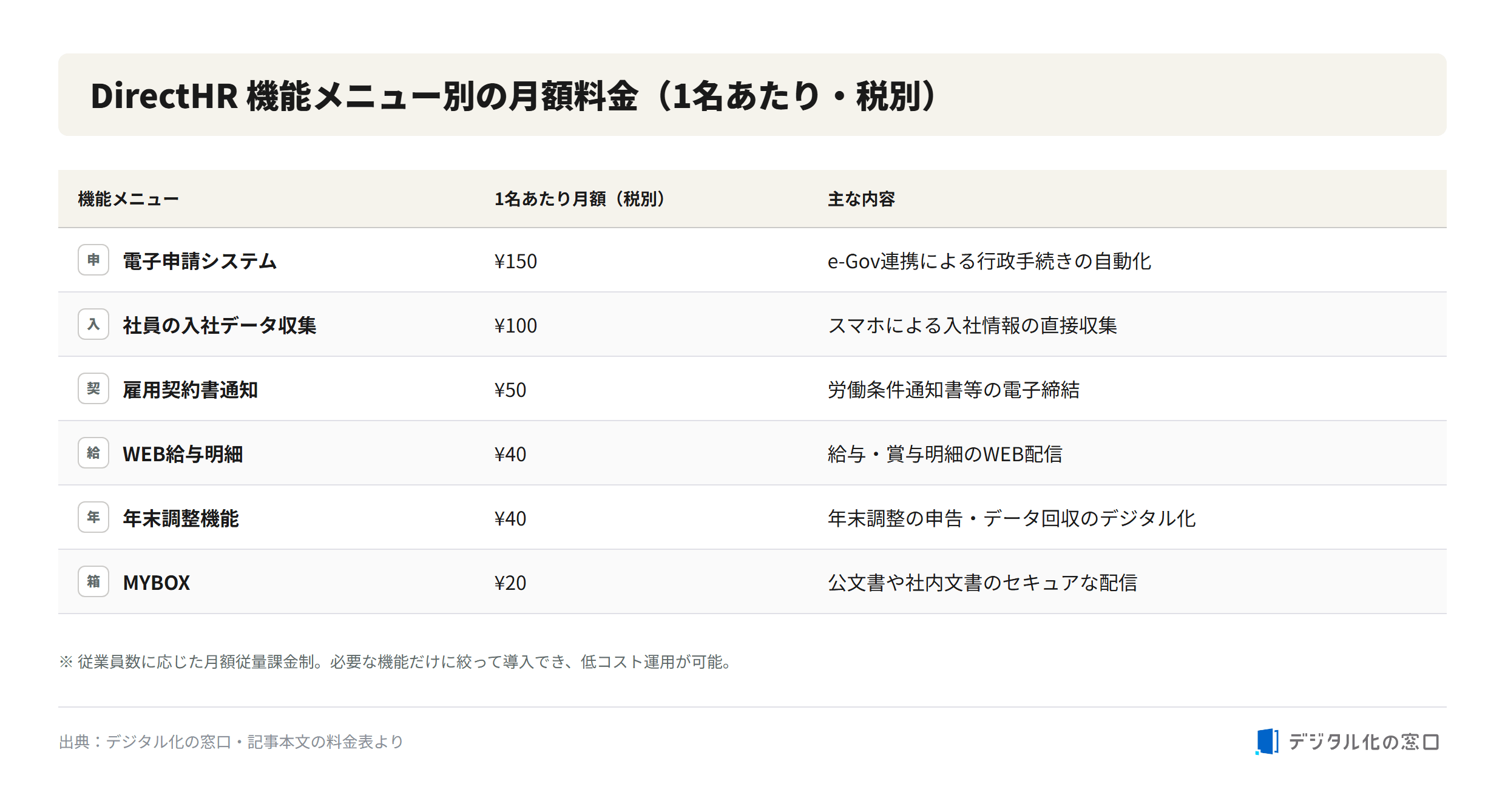
Task: Click the MYBOX menu name
Action: click(156, 583)
